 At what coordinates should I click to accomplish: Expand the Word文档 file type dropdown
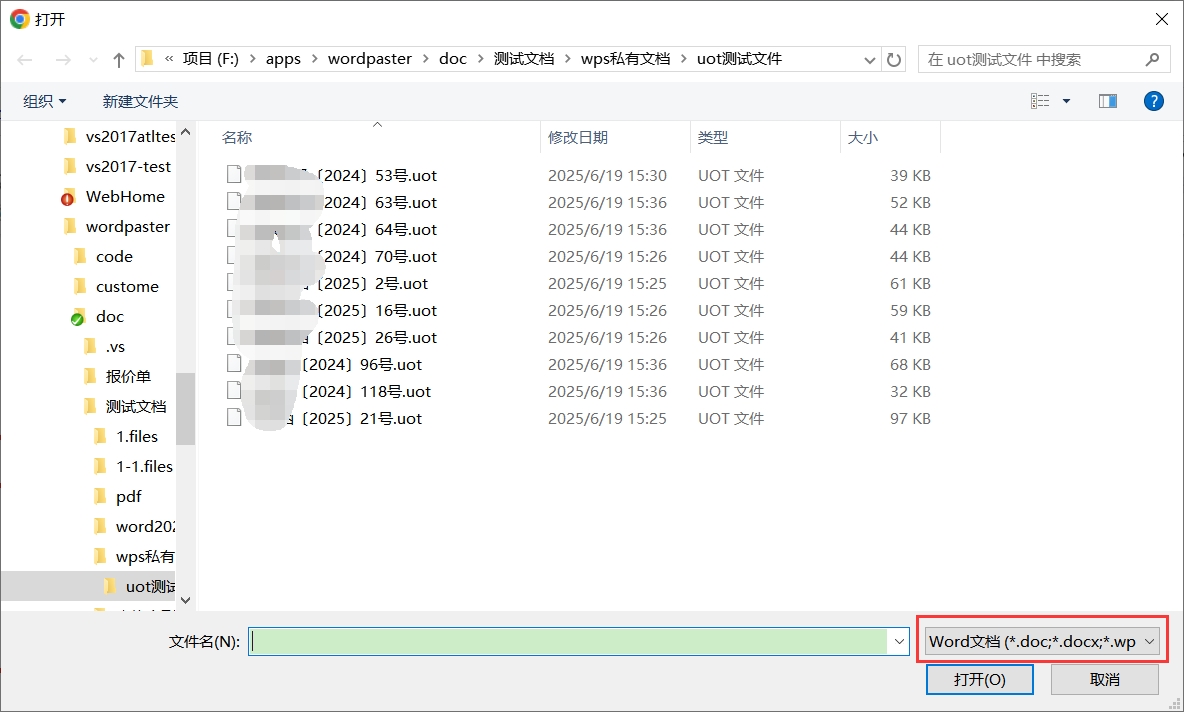tap(1041, 642)
